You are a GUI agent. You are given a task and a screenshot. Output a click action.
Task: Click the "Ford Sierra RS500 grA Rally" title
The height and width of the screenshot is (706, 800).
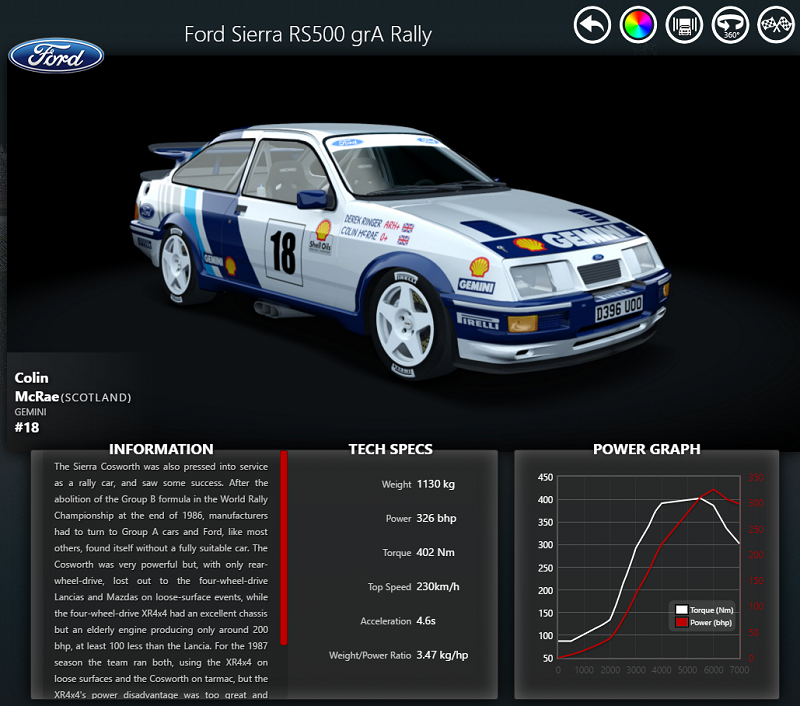click(x=308, y=35)
